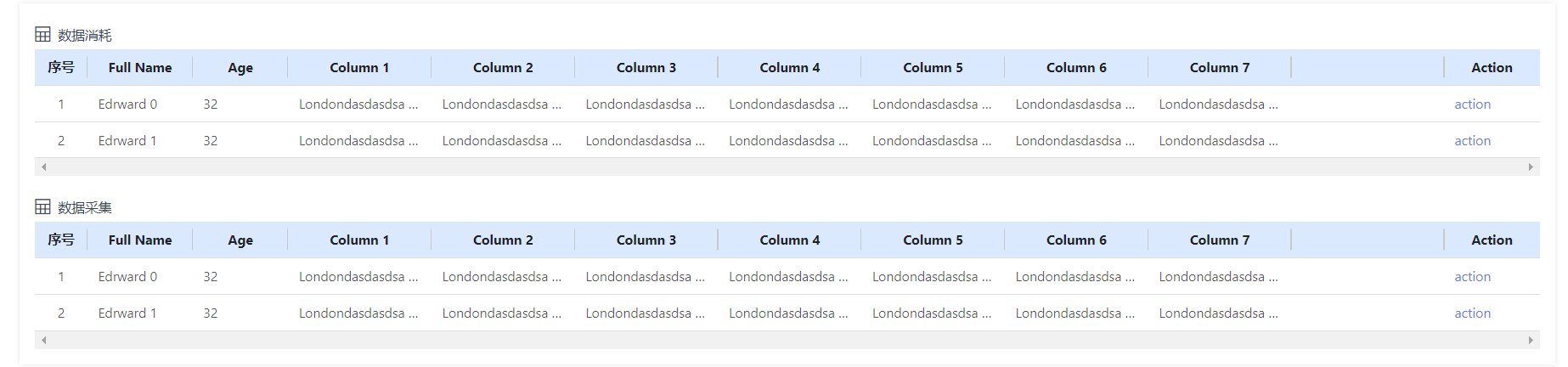The width and height of the screenshot is (1568, 367).
Task: Open action link for Edrward 1 in 数据消耗
Action: click(1472, 141)
